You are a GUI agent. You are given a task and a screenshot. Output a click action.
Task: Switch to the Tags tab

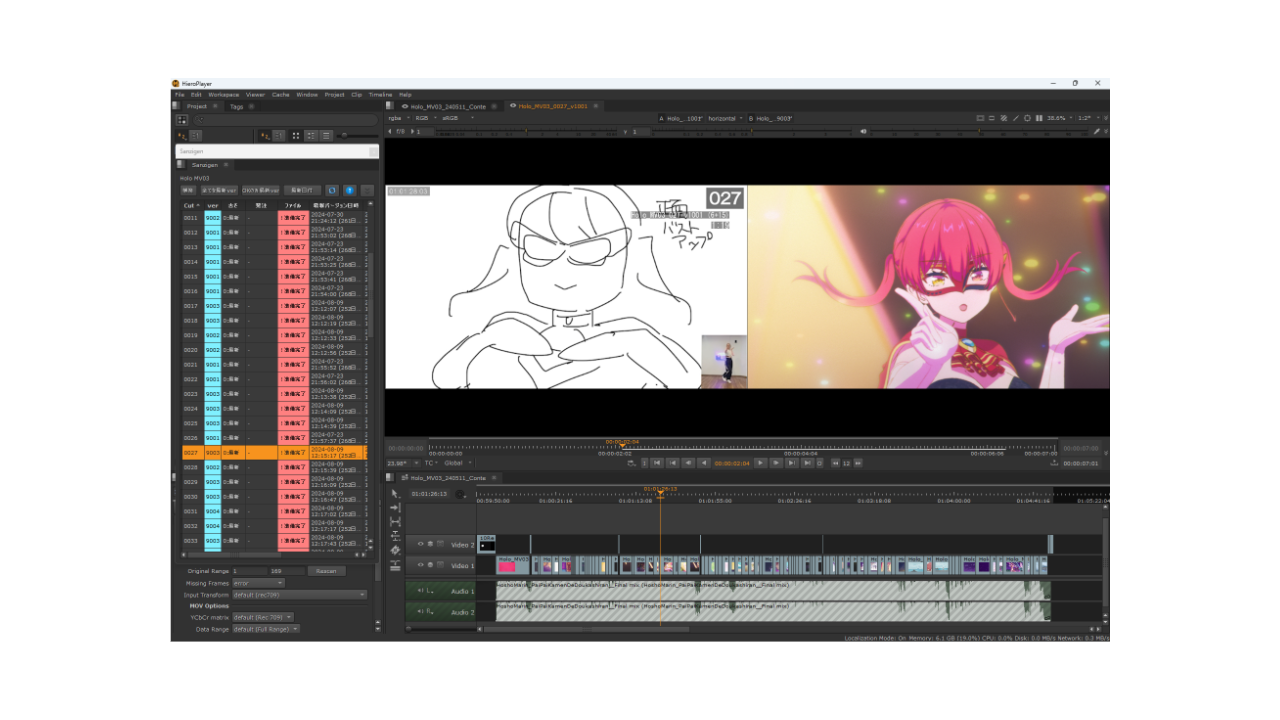237,106
